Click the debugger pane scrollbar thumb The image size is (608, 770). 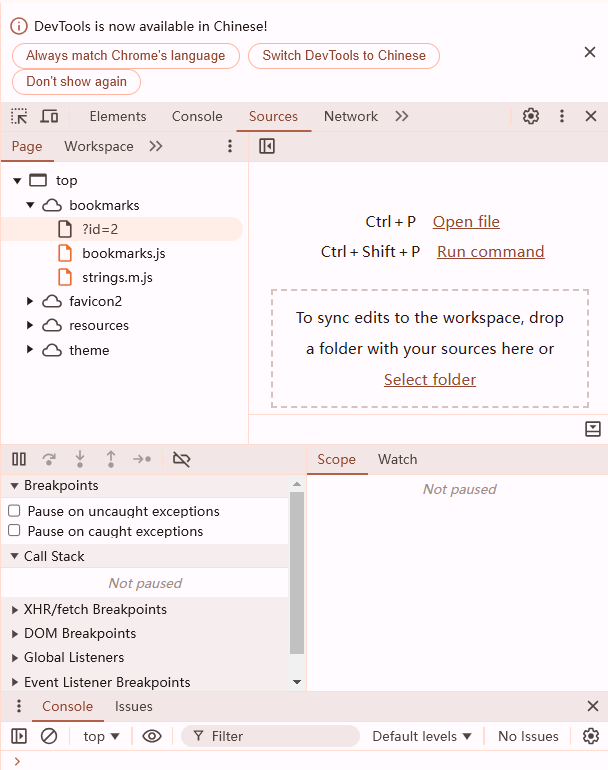point(297,573)
